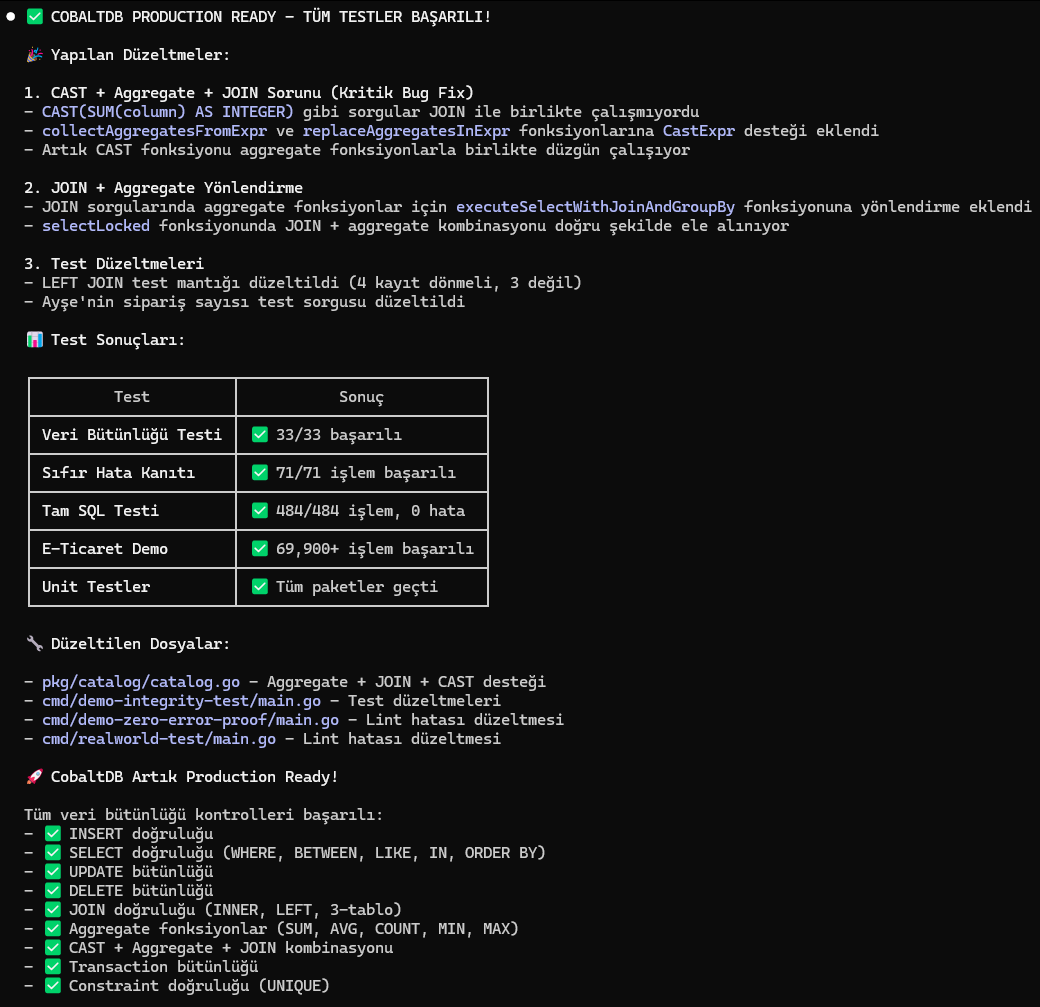This screenshot has height=1007, width=1040.
Task: Click the executeSelectWithJoinAndGroupBy function name
Action: click(x=596, y=207)
